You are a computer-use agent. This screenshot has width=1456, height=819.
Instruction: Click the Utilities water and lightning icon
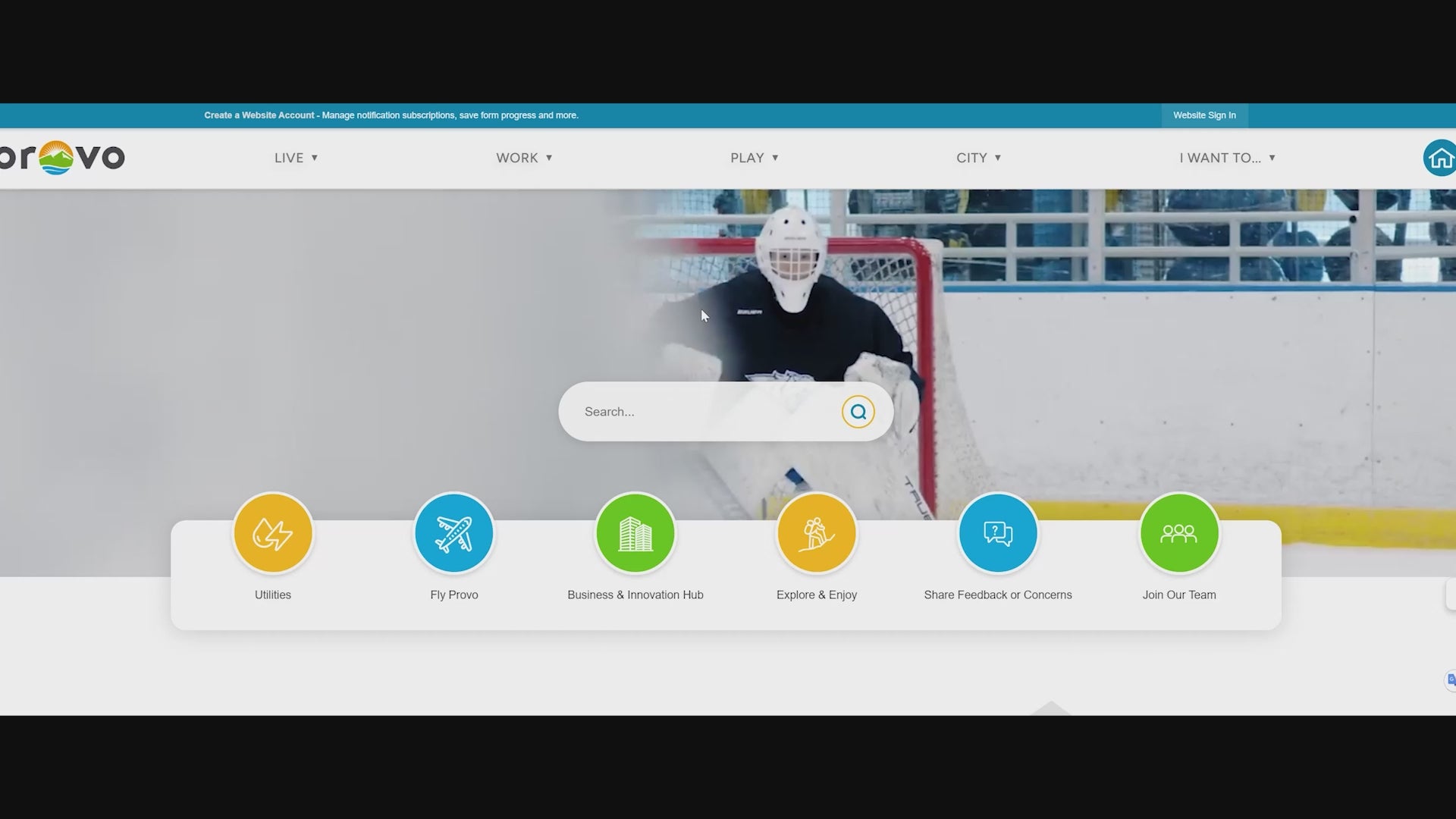coord(273,533)
